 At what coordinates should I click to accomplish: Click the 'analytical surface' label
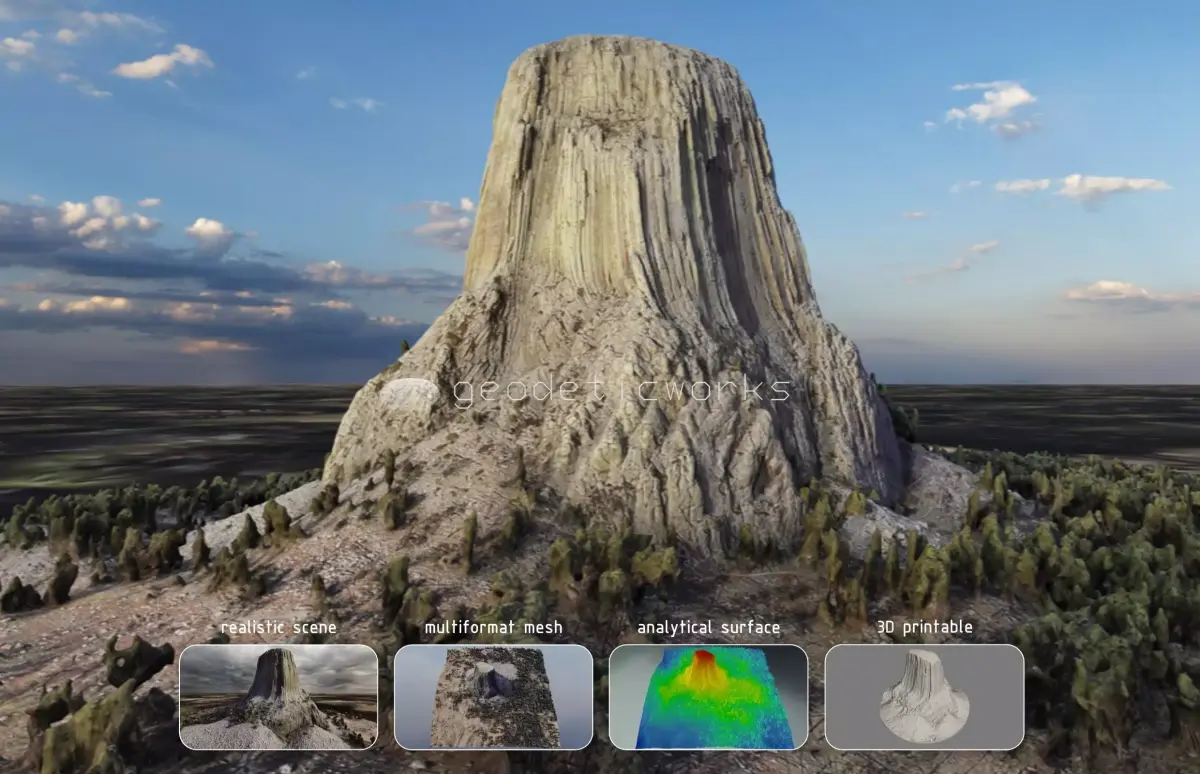tap(708, 628)
